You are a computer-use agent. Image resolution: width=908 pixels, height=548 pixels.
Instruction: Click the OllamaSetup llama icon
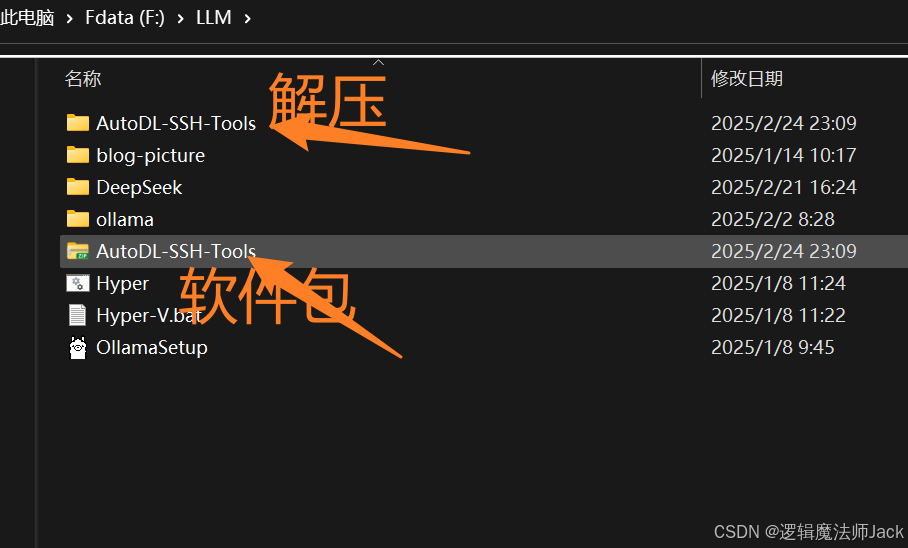tap(77, 348)
